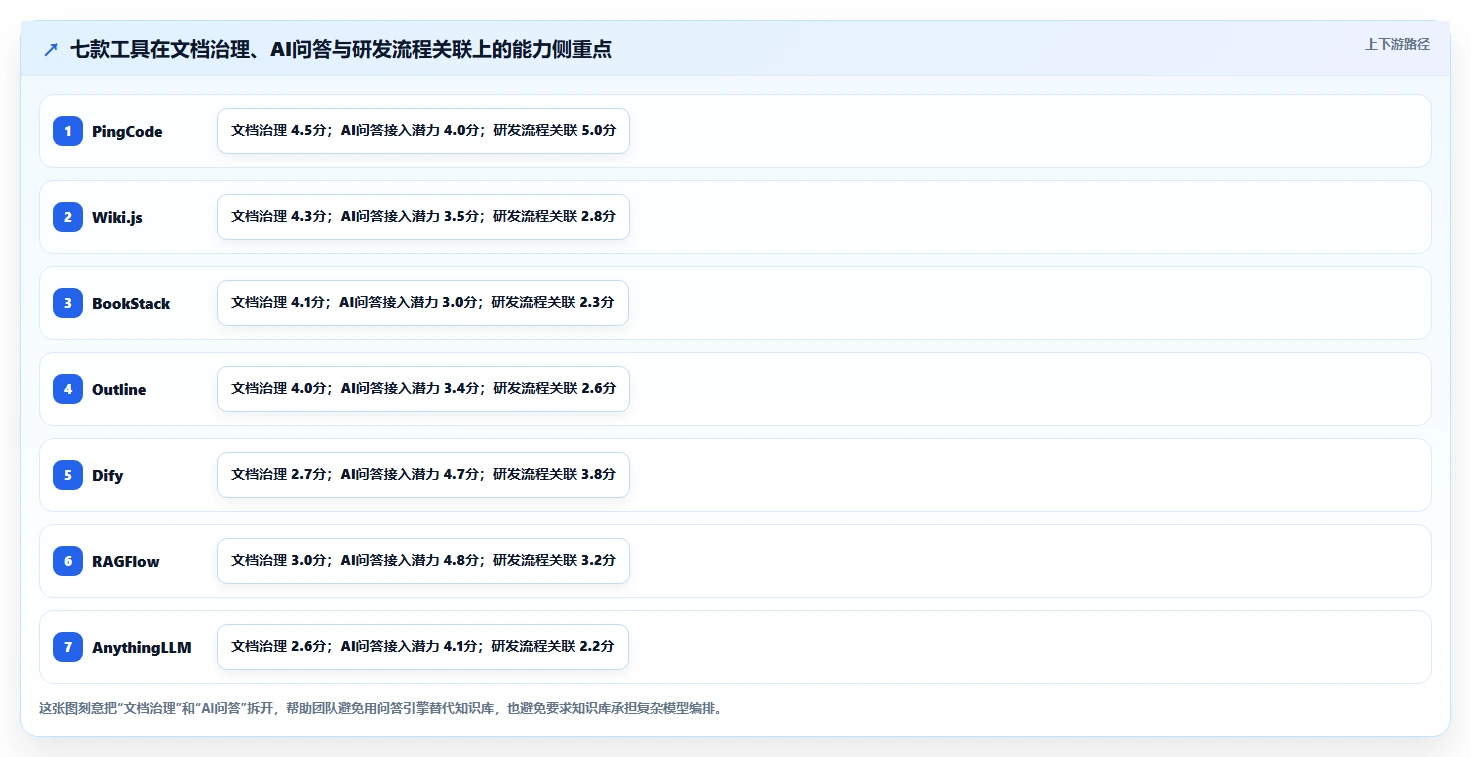Click the footnote text starting 这张图刻意把
This screenshot has height=757, width=1471.
(380, 709)
